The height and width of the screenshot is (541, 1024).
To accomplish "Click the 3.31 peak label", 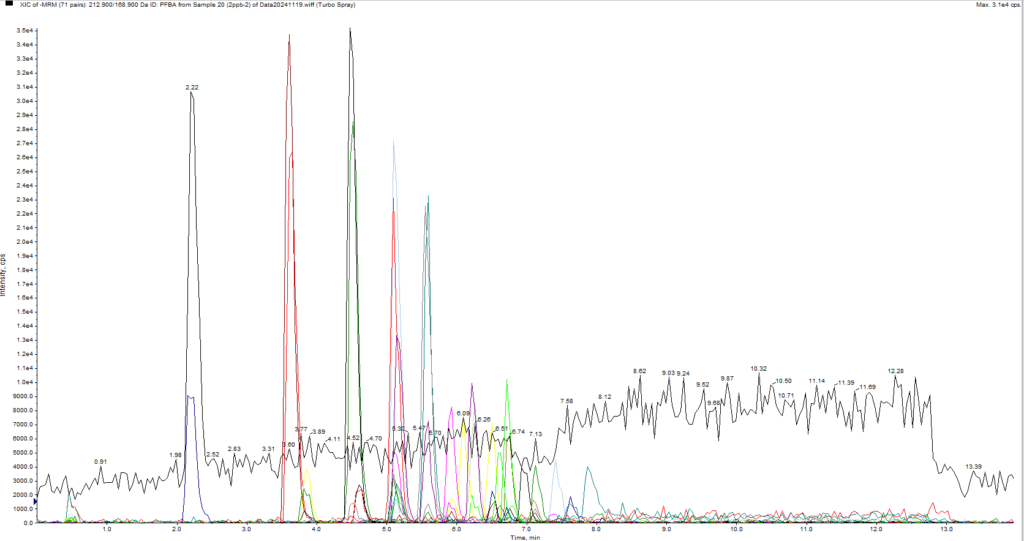I will (268, 449).
